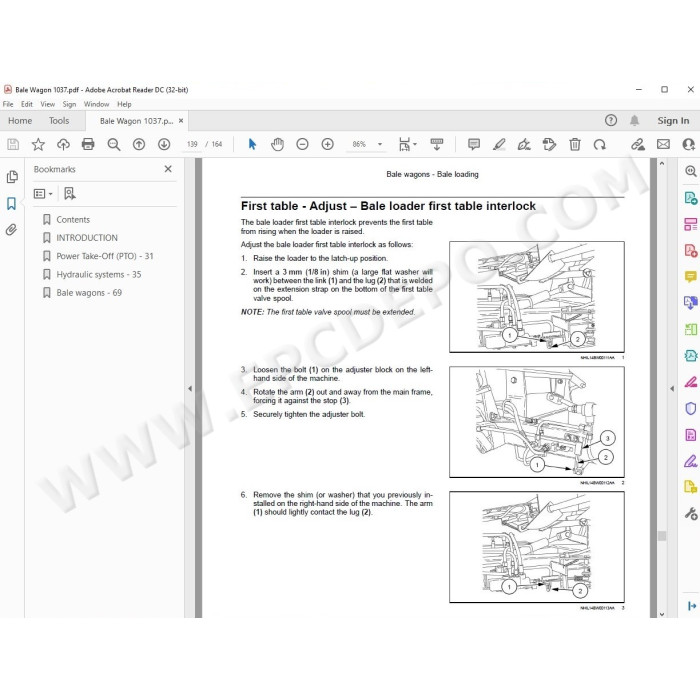The width and height of the screenshot is (700, 700).
Task: Click the Save file icon
Action: (13, 144)
